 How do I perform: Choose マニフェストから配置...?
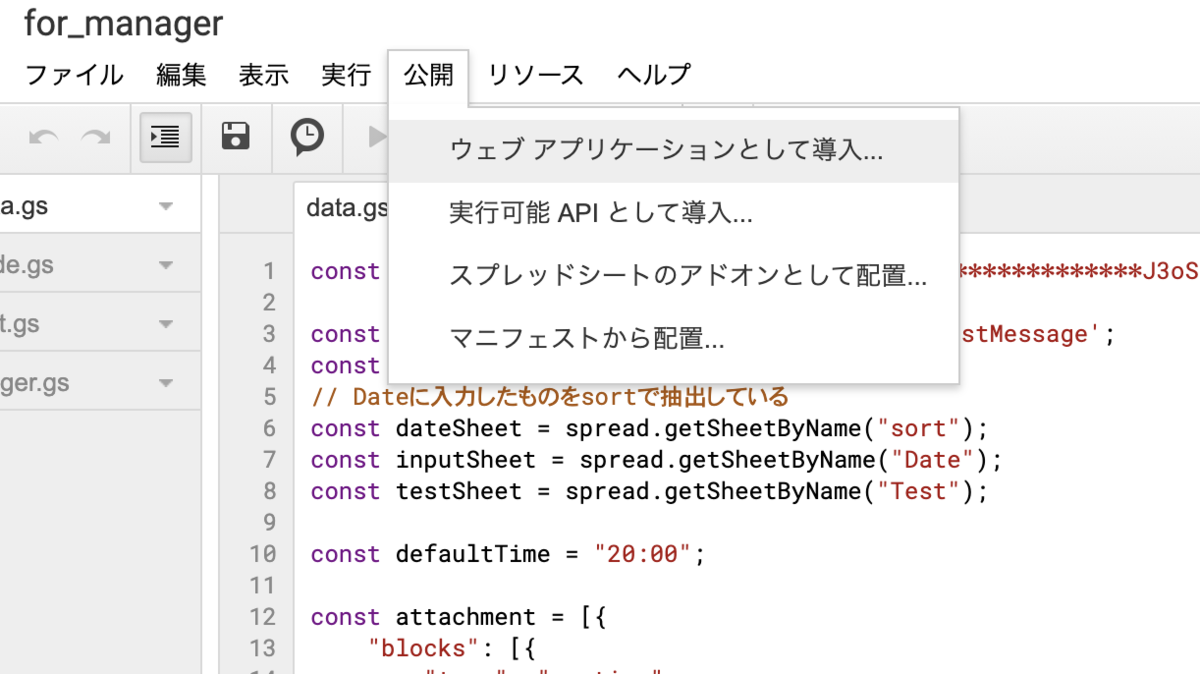(674, 338)
